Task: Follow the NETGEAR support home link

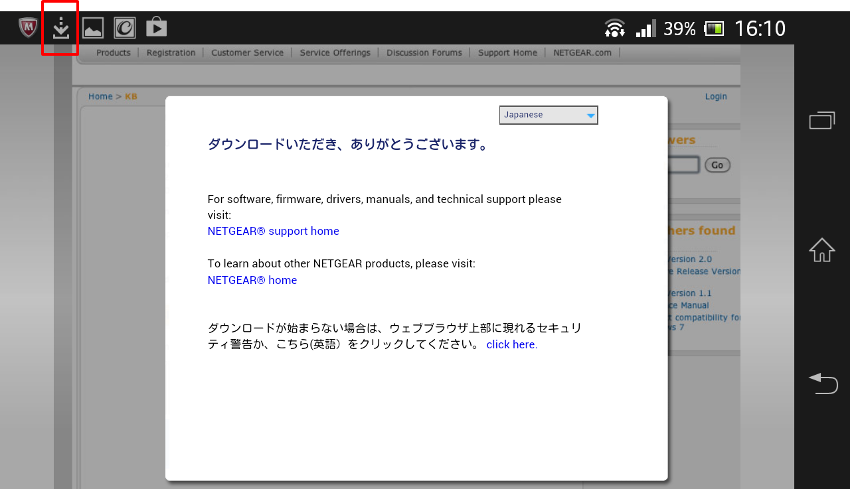Action: 273,231
